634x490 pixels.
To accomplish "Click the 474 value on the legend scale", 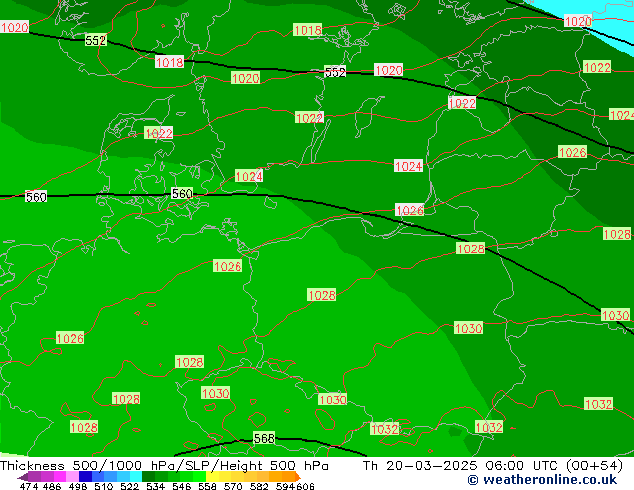I will click(x=29, y=486).
